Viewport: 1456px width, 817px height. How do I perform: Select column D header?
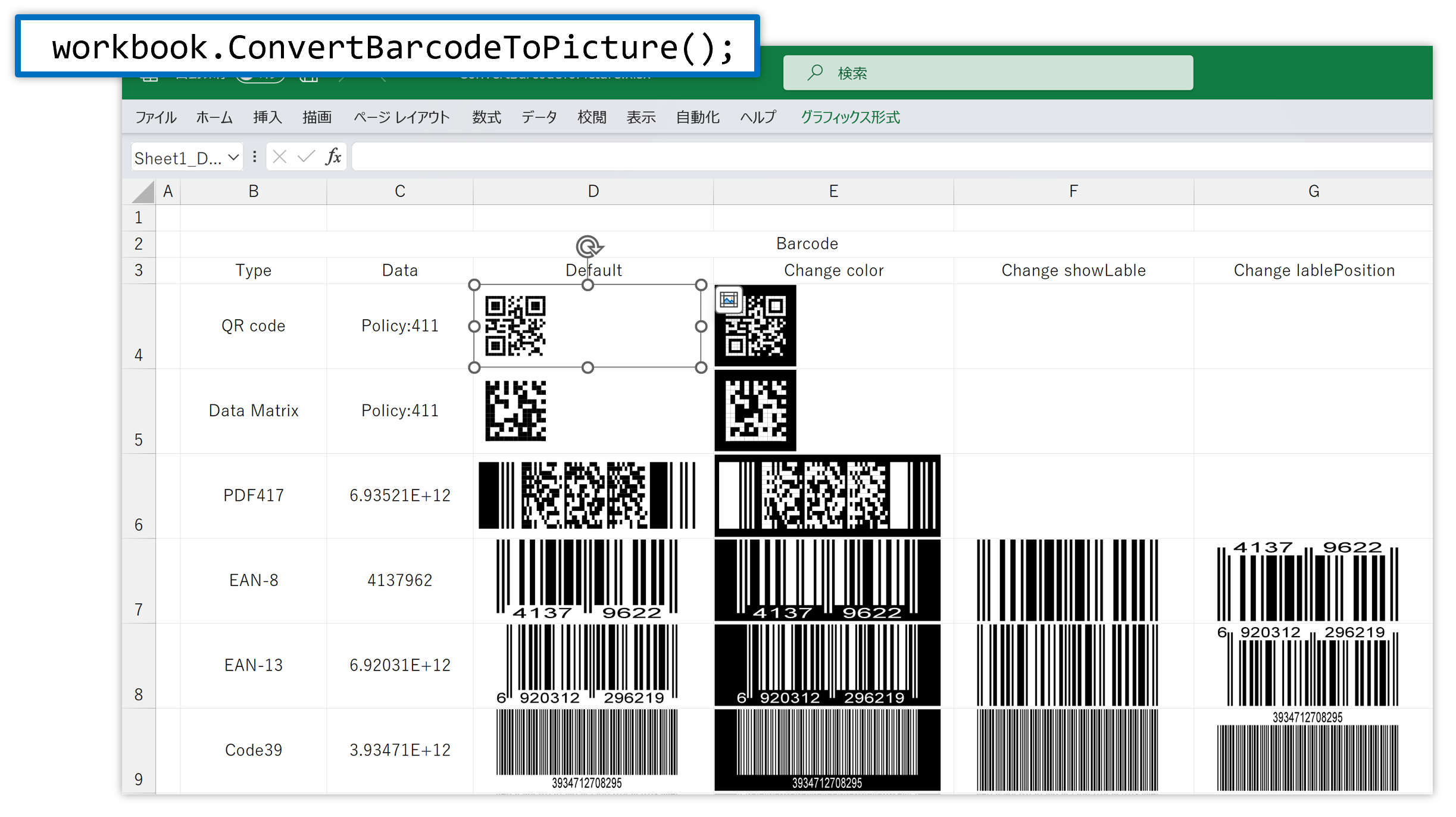click(593, 192)
